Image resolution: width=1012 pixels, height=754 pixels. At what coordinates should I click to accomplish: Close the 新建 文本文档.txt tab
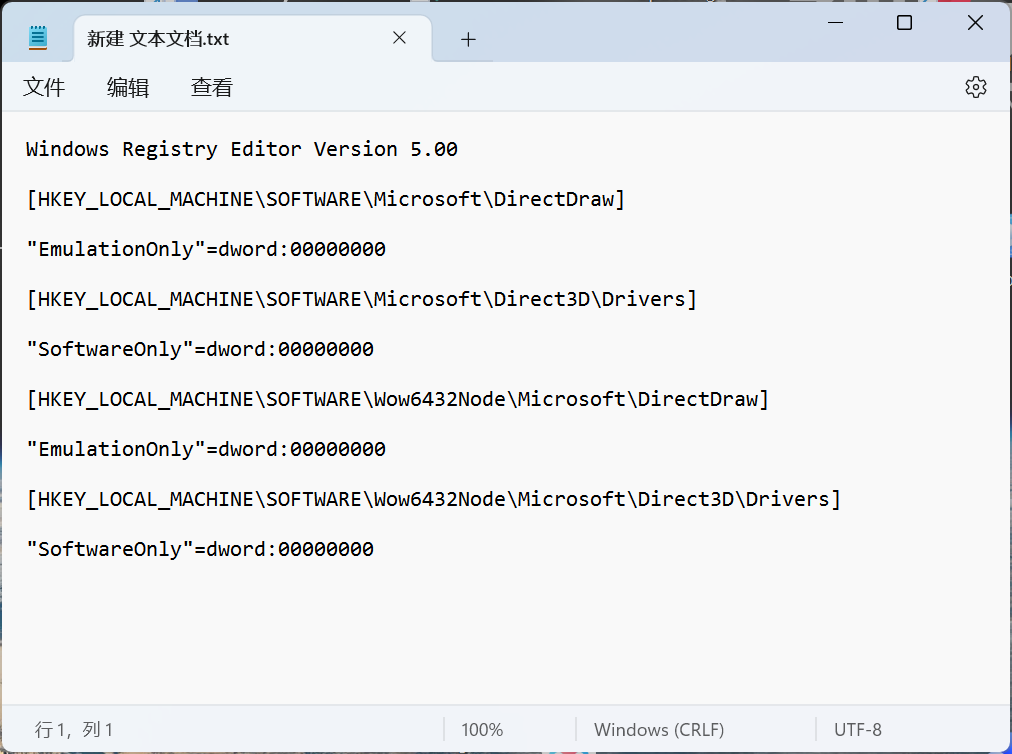[400, 38]
